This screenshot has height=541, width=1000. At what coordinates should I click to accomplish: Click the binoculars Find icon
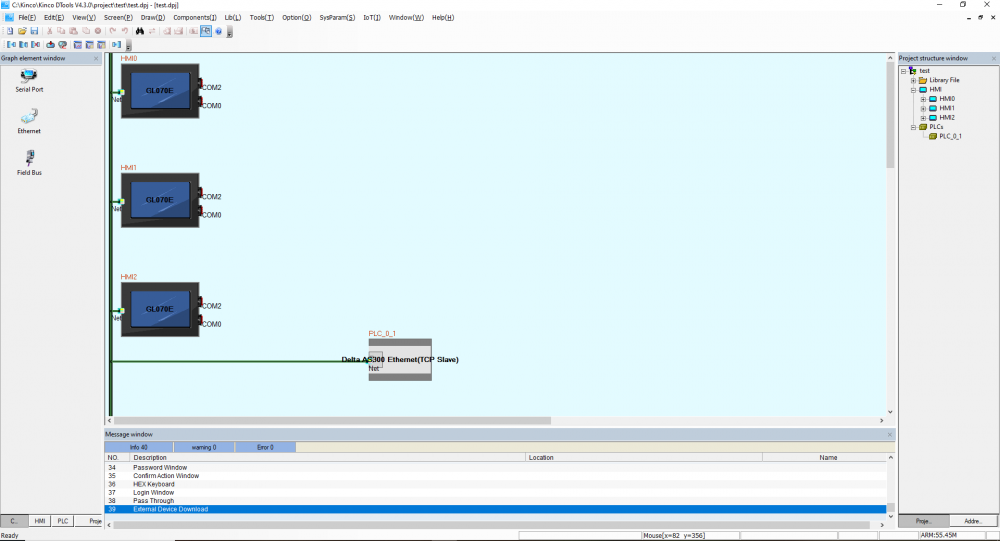click(x=140, y=31)
